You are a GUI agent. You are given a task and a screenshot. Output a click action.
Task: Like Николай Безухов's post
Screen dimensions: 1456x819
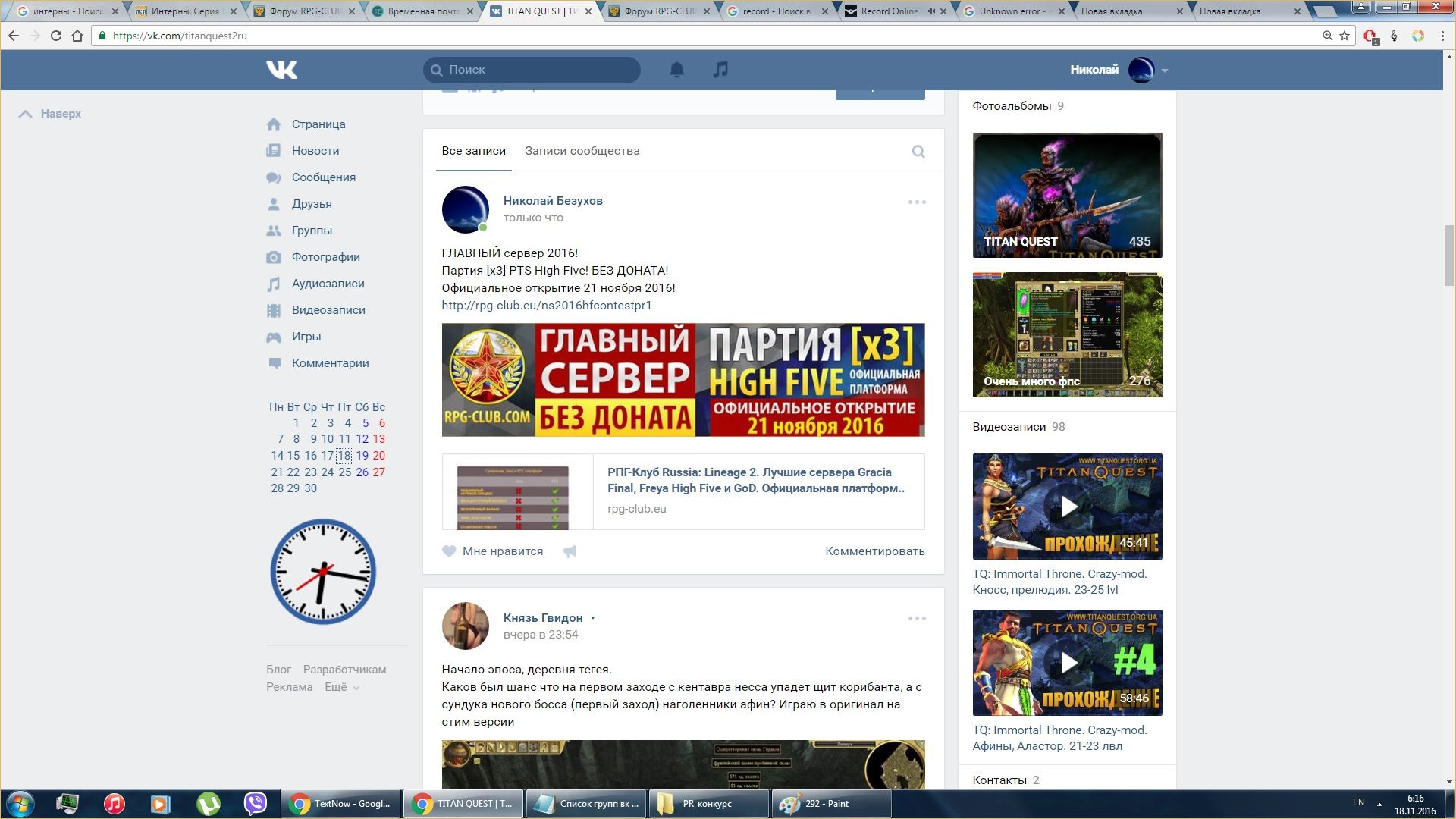tap(493, 551)
